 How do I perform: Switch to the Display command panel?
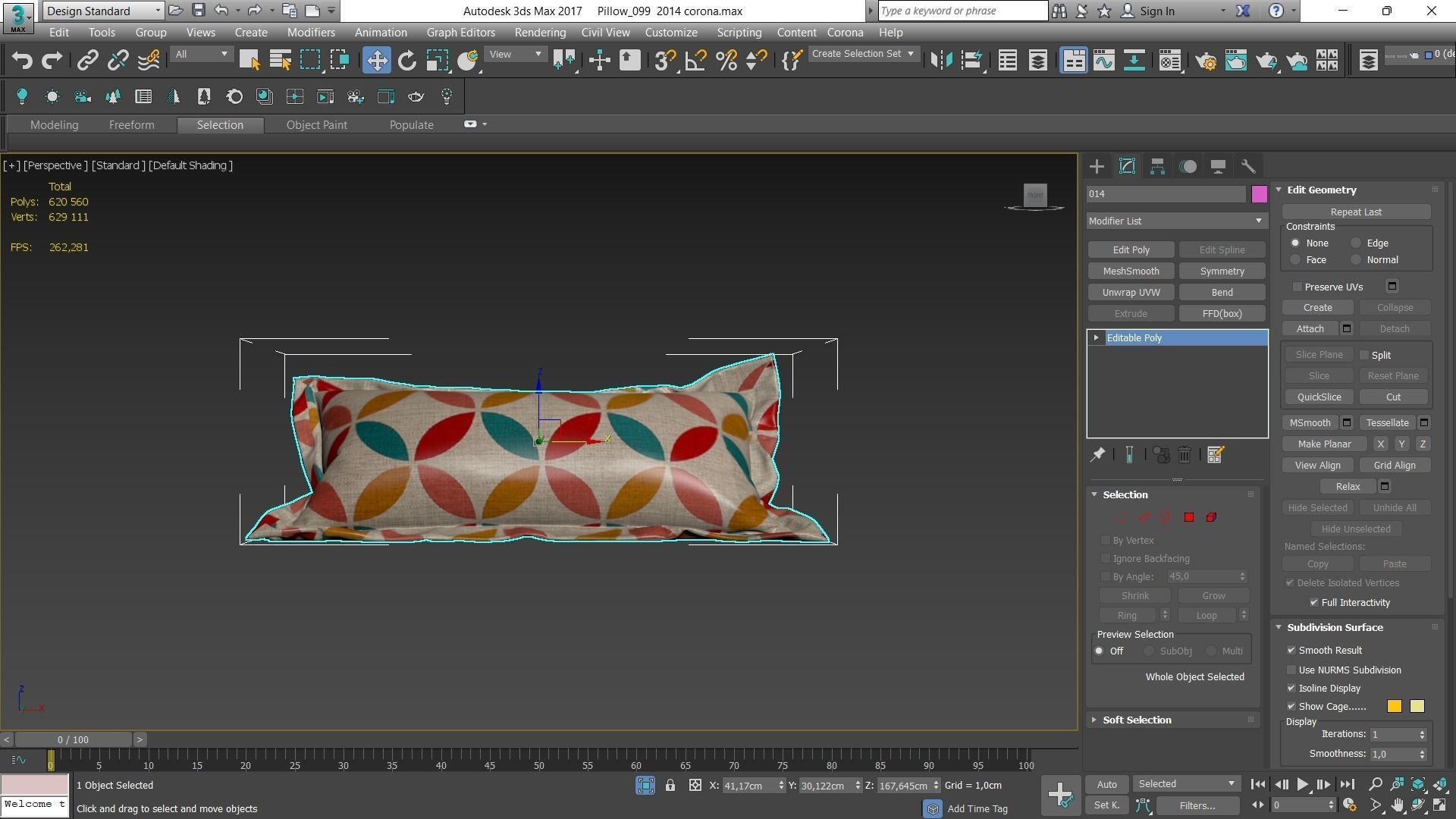pyautogui.click(x=1218, y=167)
